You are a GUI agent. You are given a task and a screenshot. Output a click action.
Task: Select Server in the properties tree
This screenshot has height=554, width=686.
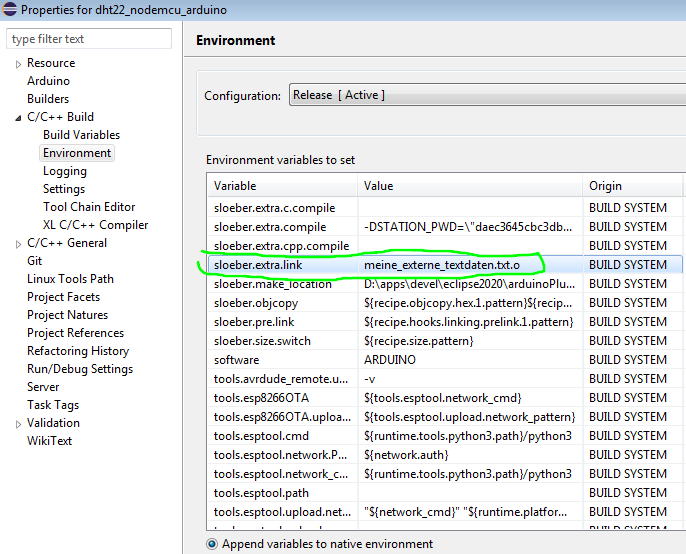pyautogui.click(x=43, y=387)
